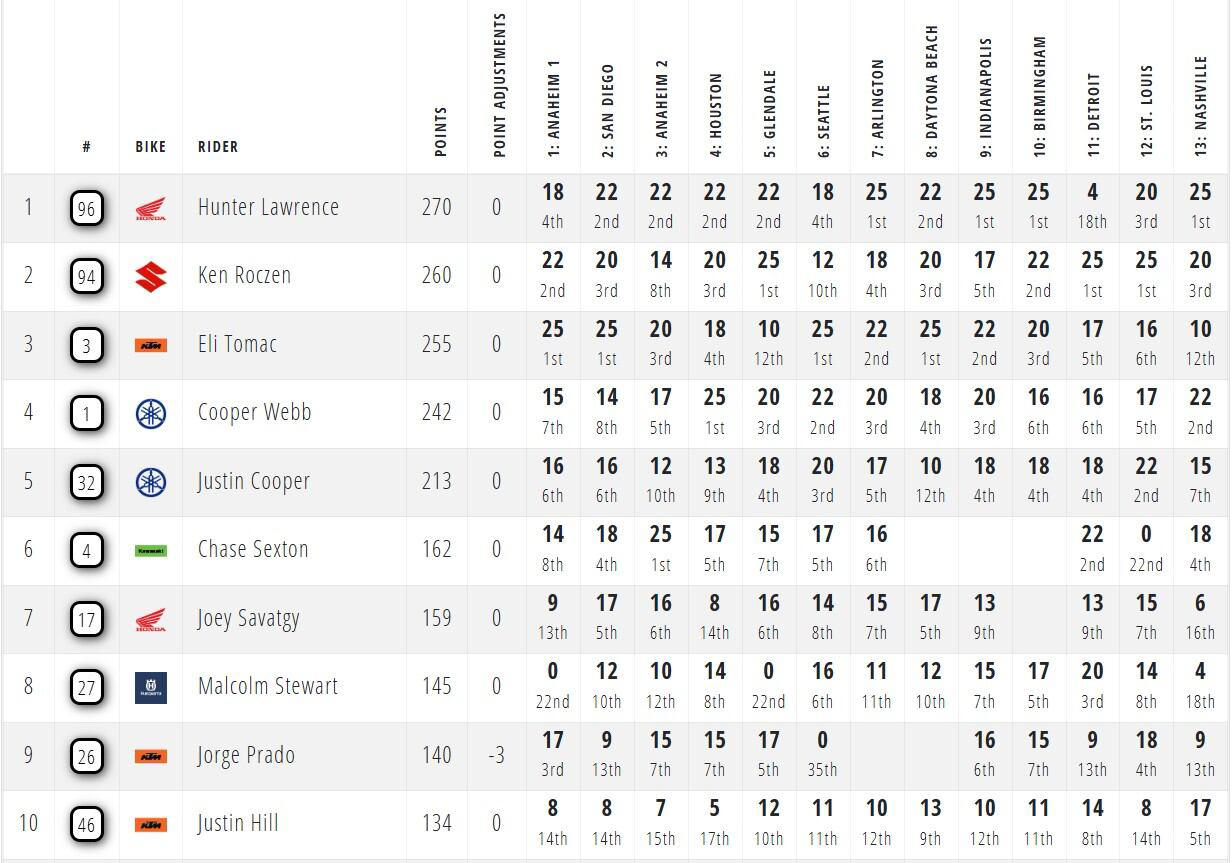Screen dimensions: 1232x863
Task: Click the Nashville round header
Action: point(1201,106)
